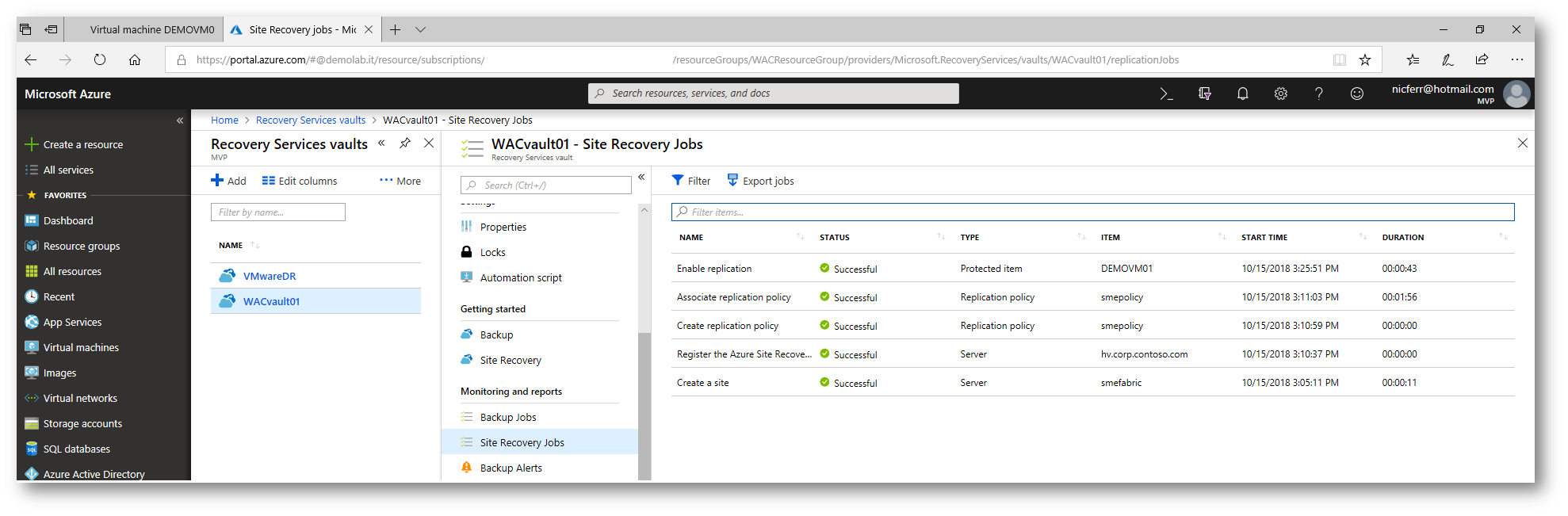Send feedback smiley icon
Screen dimensions: 1568x516
1357,94
